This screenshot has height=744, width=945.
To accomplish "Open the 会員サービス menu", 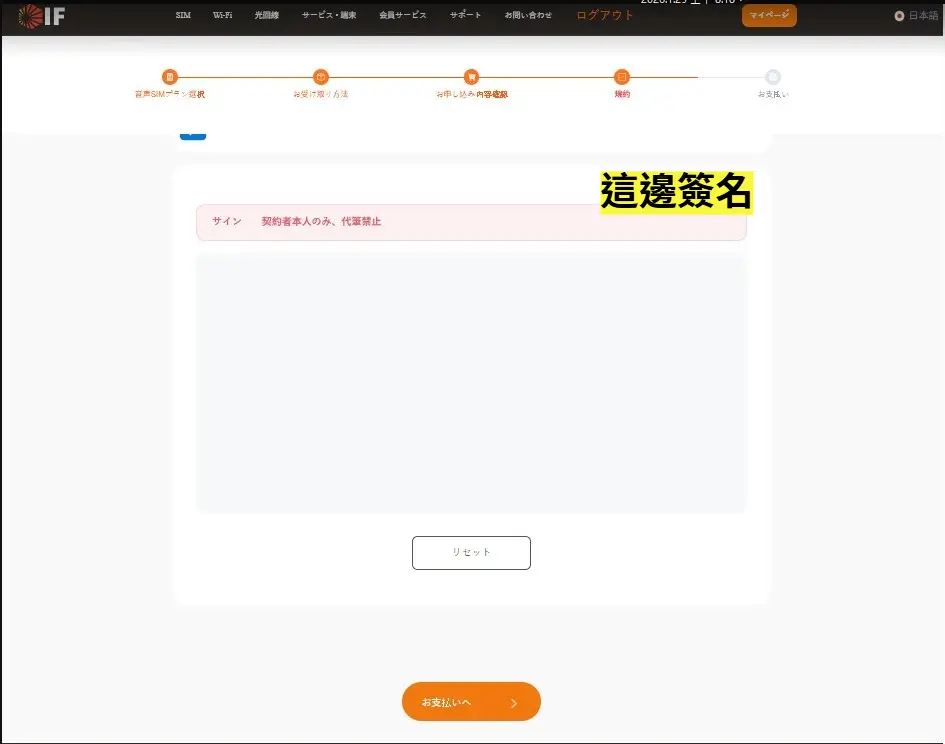I will click(x=403, y=15).
